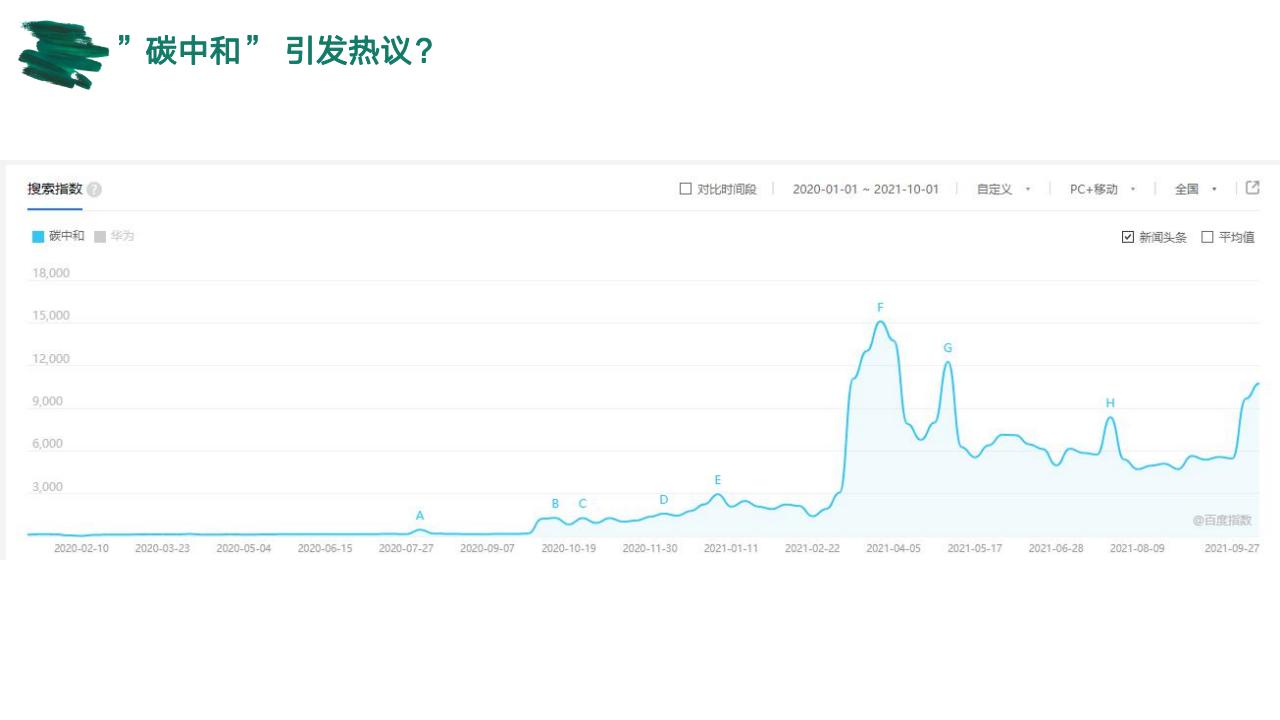1280x720 pixels.
Task: Click news marker C on the chart
Action: (582, 504)
